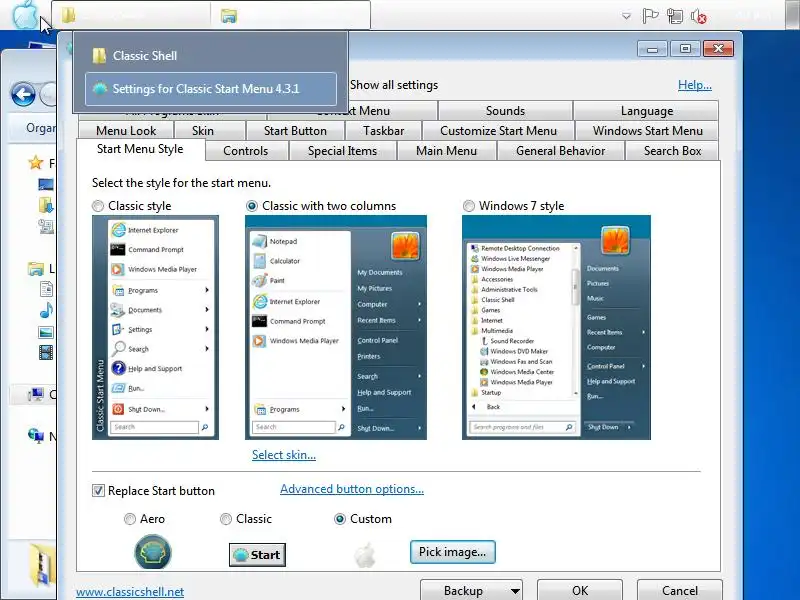Viewport: 800px width, 600px height.
Task: Open the Windows Start Menu tab
Action: click(647, 131)
